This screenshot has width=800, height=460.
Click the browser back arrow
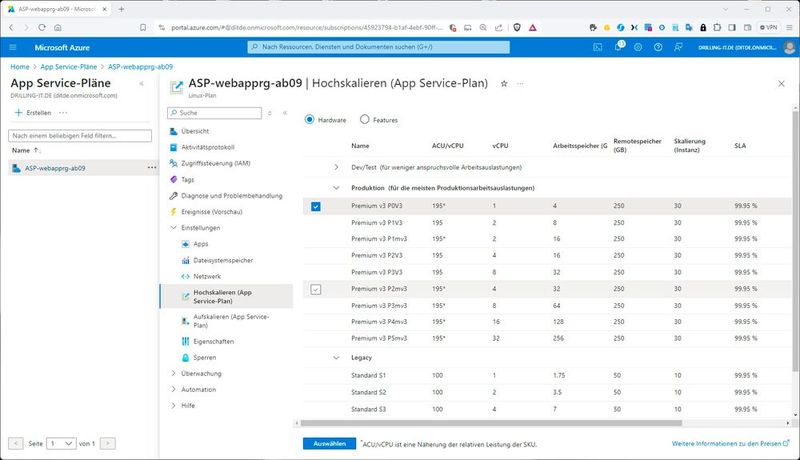(x=11, y=28)
